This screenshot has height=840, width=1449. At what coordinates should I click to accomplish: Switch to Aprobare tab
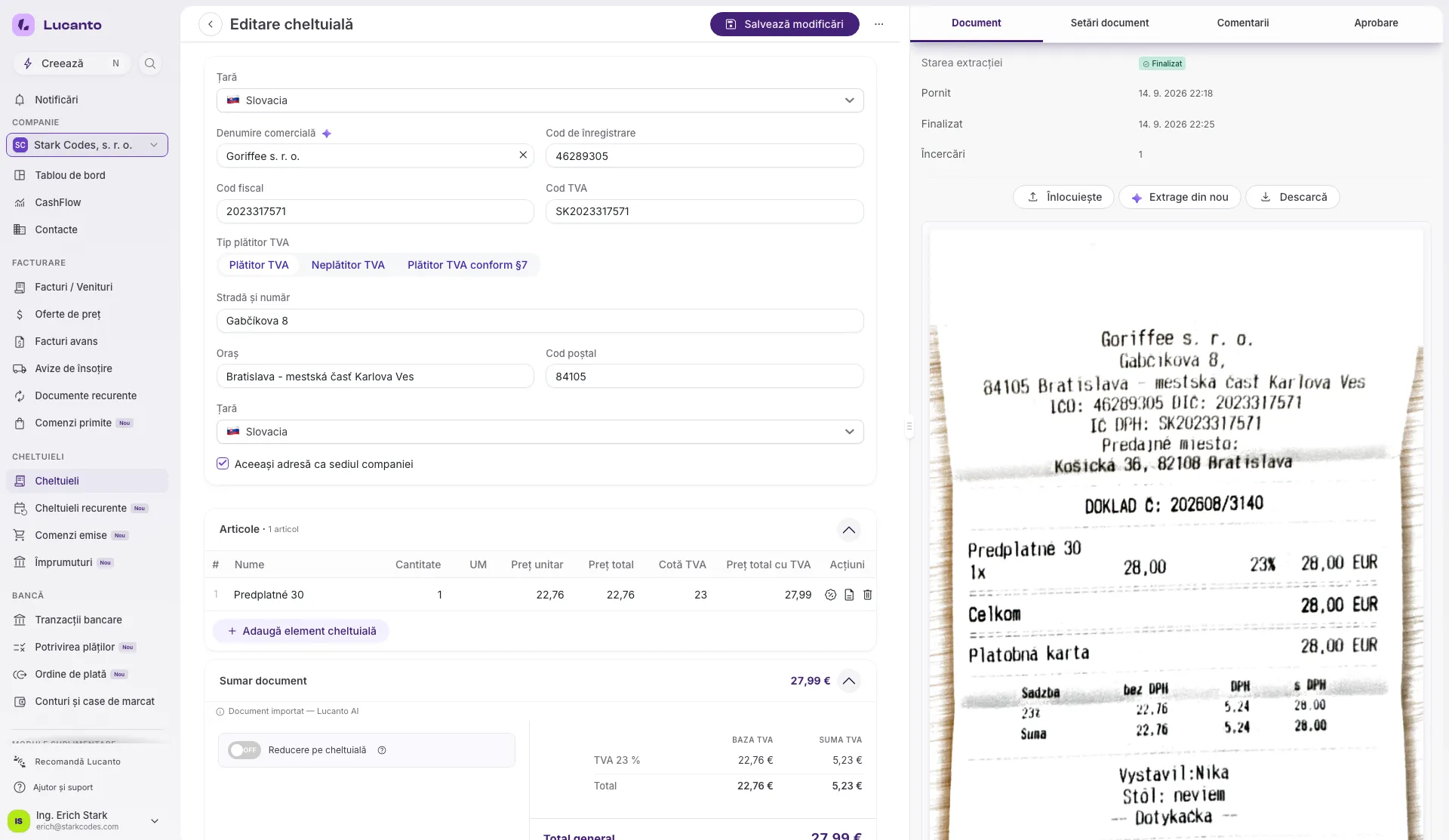(1376, 23)
